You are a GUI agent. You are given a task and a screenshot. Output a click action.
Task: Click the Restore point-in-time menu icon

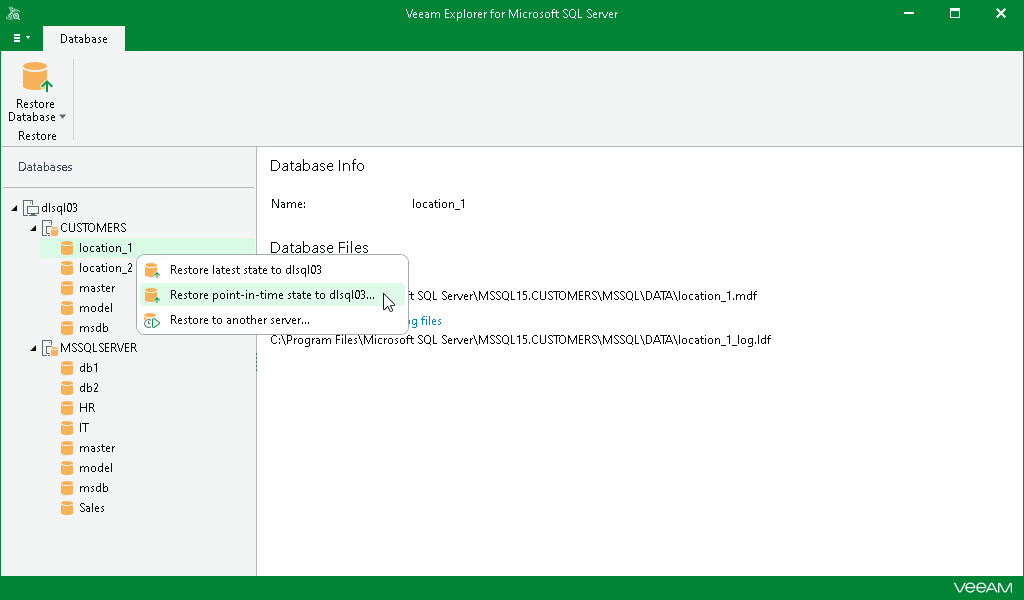tap(152, 295)
